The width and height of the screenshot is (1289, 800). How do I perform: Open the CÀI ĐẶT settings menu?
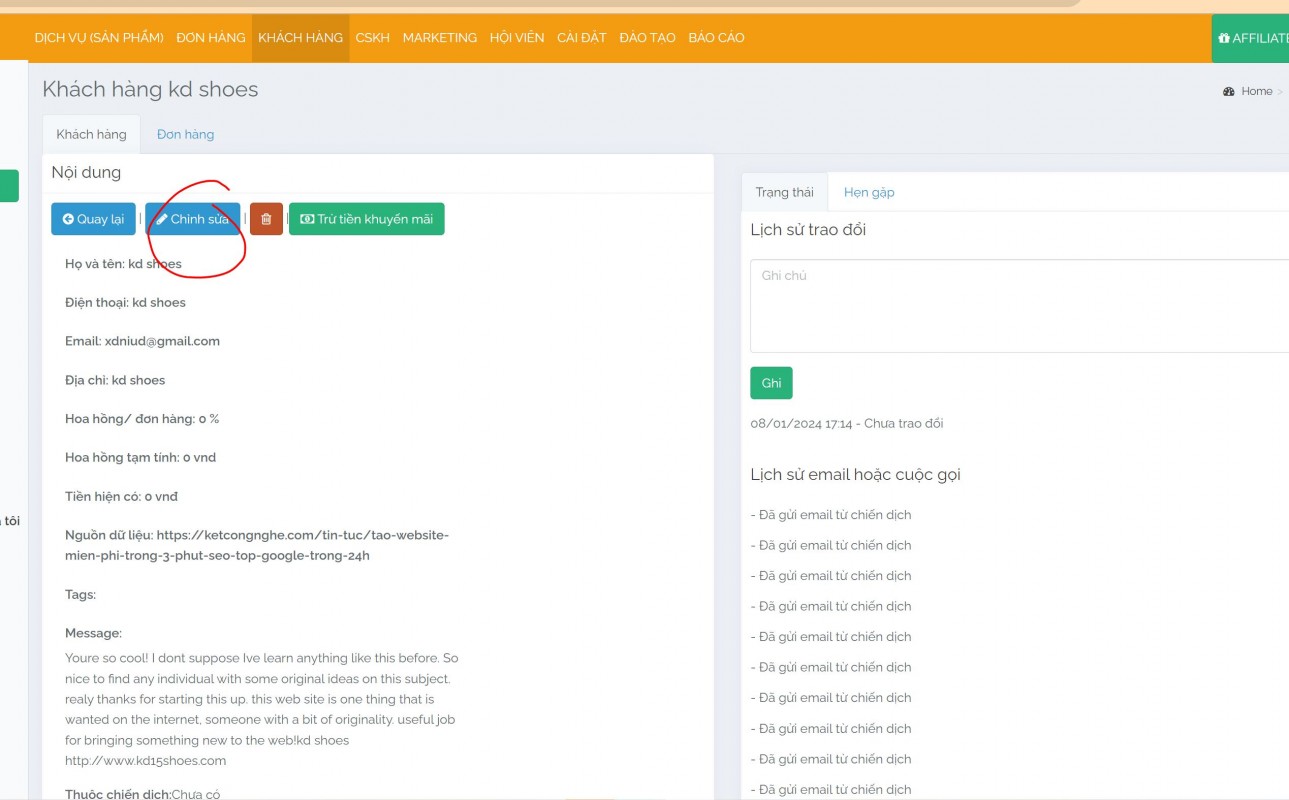(x=581, y=38)
